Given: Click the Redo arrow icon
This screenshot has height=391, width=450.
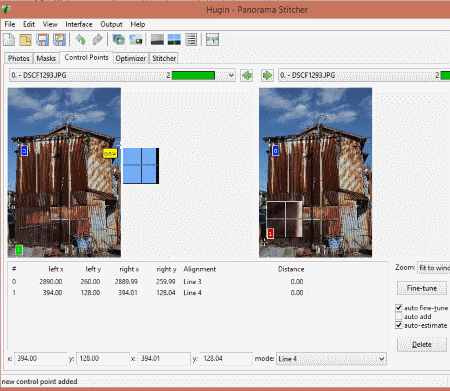Looking at the screenshot, I should pyautogui.click(x=97, y=40).
